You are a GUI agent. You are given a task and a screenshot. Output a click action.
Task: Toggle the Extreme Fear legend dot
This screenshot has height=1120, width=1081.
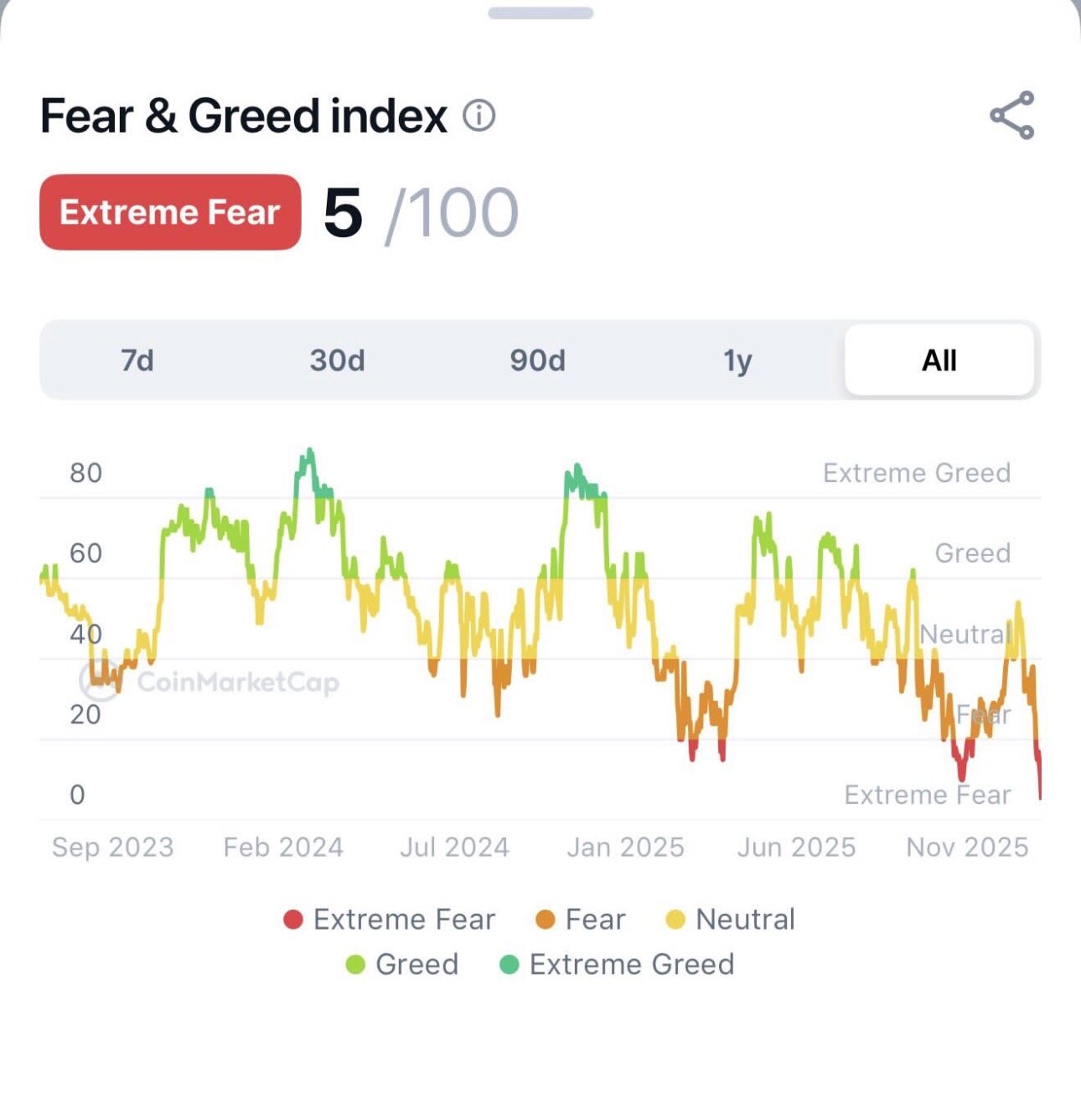click(x=293, y=920)
